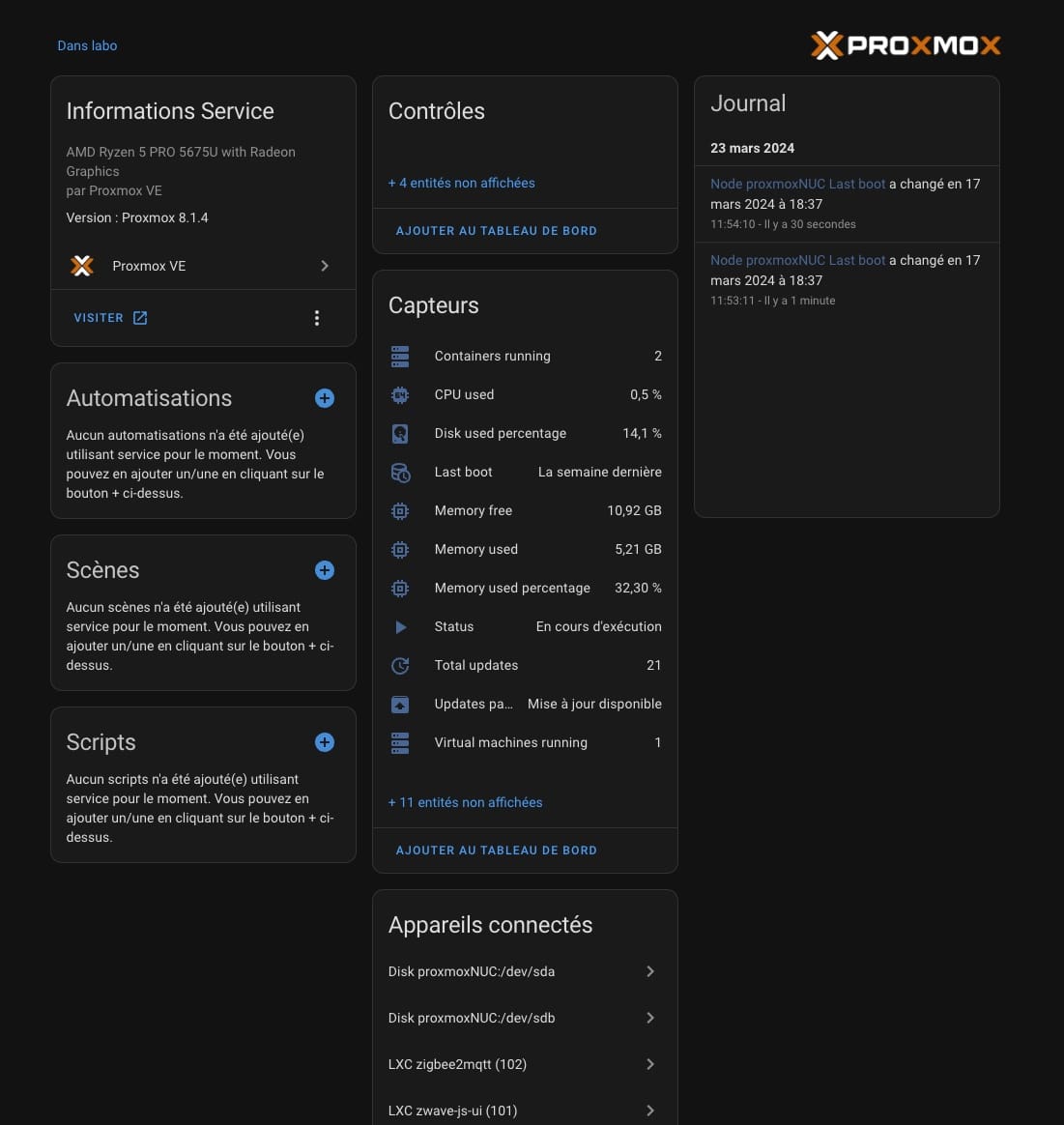This screenshot has width=1064, height=1125.
Task: Open LXC zwave-js-ui (101) device chevron
Action: 650,1111
